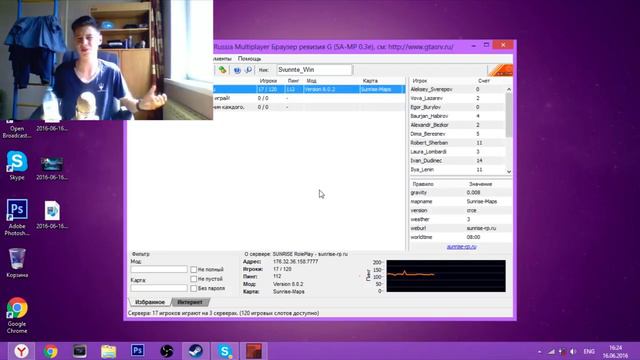
Task: Open Adobe Photoshop desktop shortcut
Action: point(17,217)
